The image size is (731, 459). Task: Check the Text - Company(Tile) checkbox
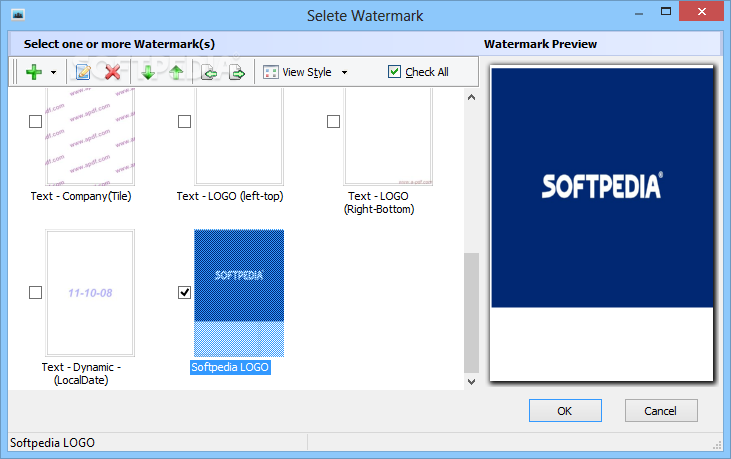tap(35, 122)
